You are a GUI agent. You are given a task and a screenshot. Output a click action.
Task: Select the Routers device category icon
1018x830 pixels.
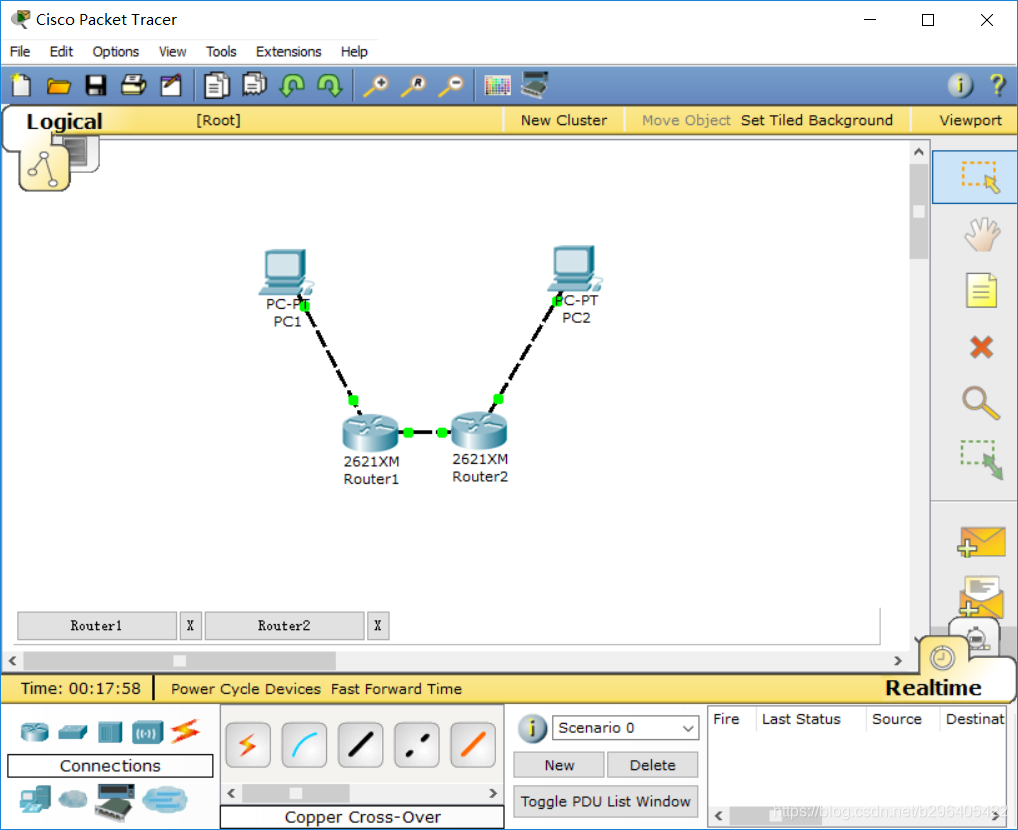(34, 732)
